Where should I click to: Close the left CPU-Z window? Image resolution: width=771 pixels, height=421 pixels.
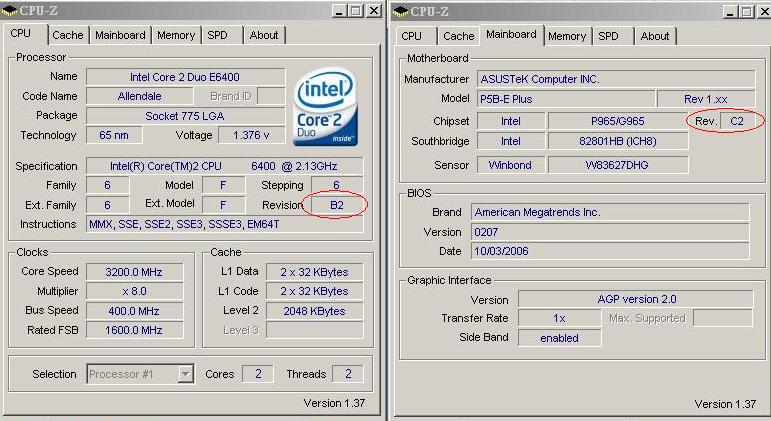(x=374, y=11)
